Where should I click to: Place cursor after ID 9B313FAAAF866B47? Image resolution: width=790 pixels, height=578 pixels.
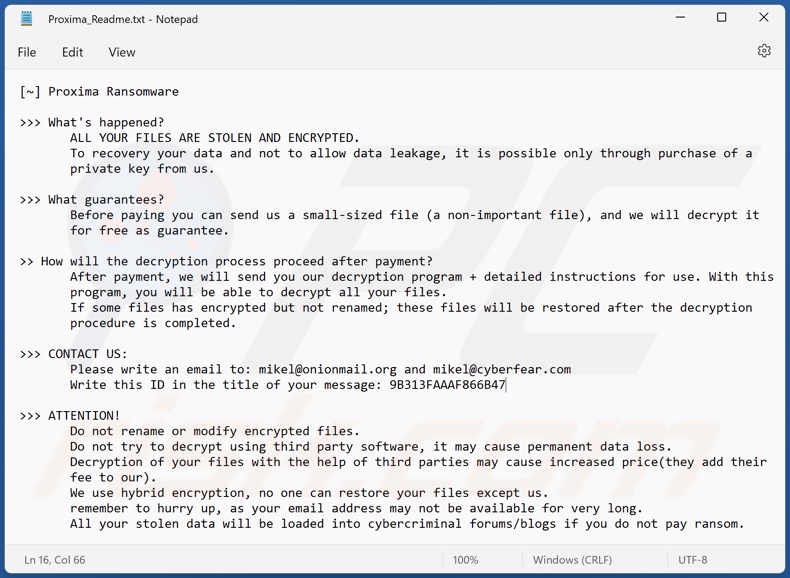click(x=507, y=385)
